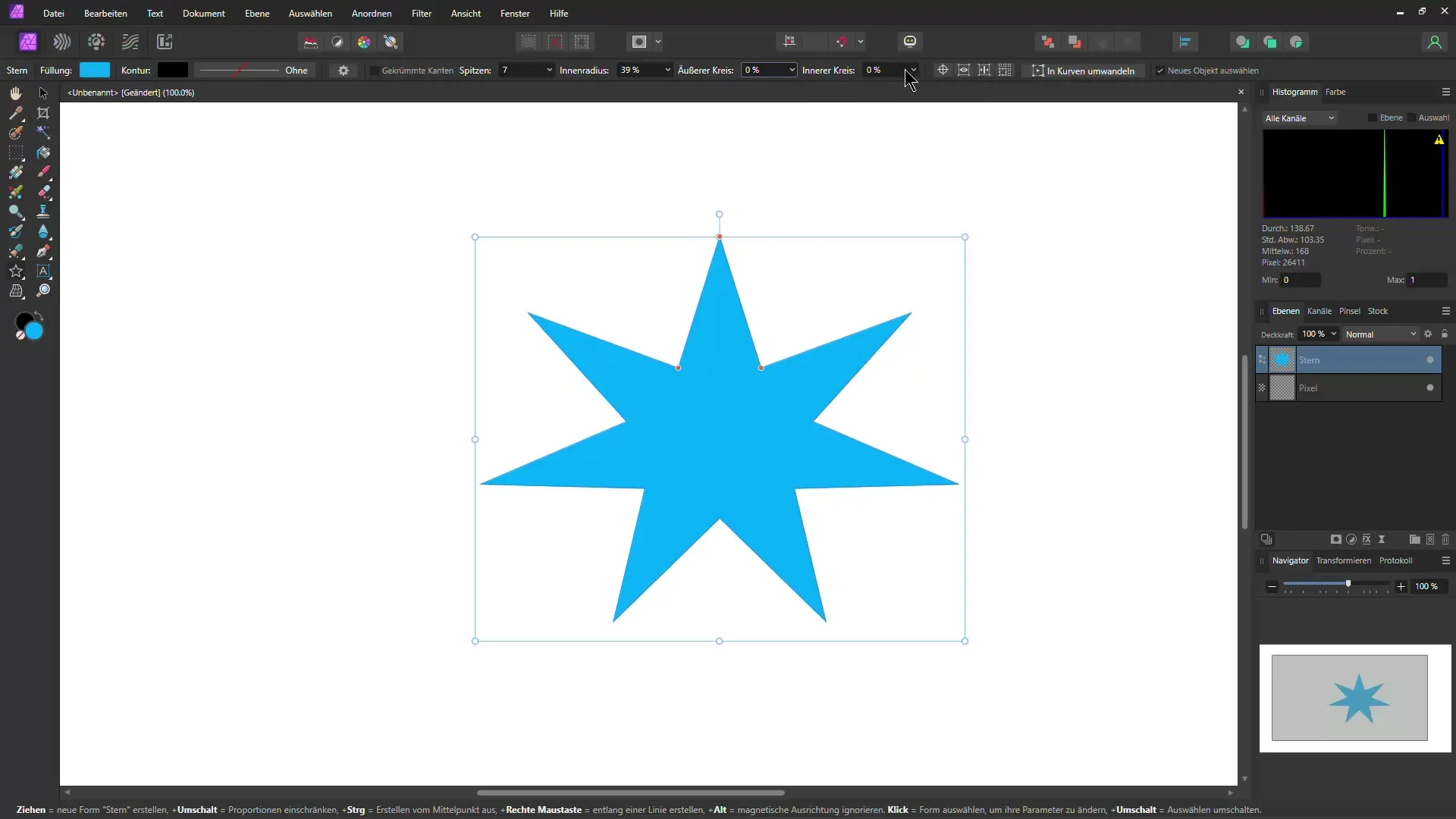Switch to the Tone Mapping Persona
The image size is (1456, 819).
(130, 42)
